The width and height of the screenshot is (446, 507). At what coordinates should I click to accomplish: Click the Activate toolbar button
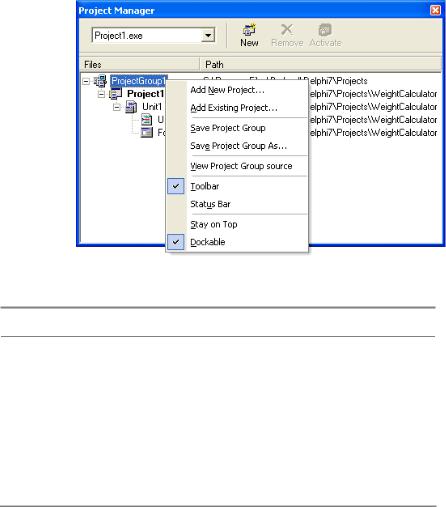click(x=325, y=35)
